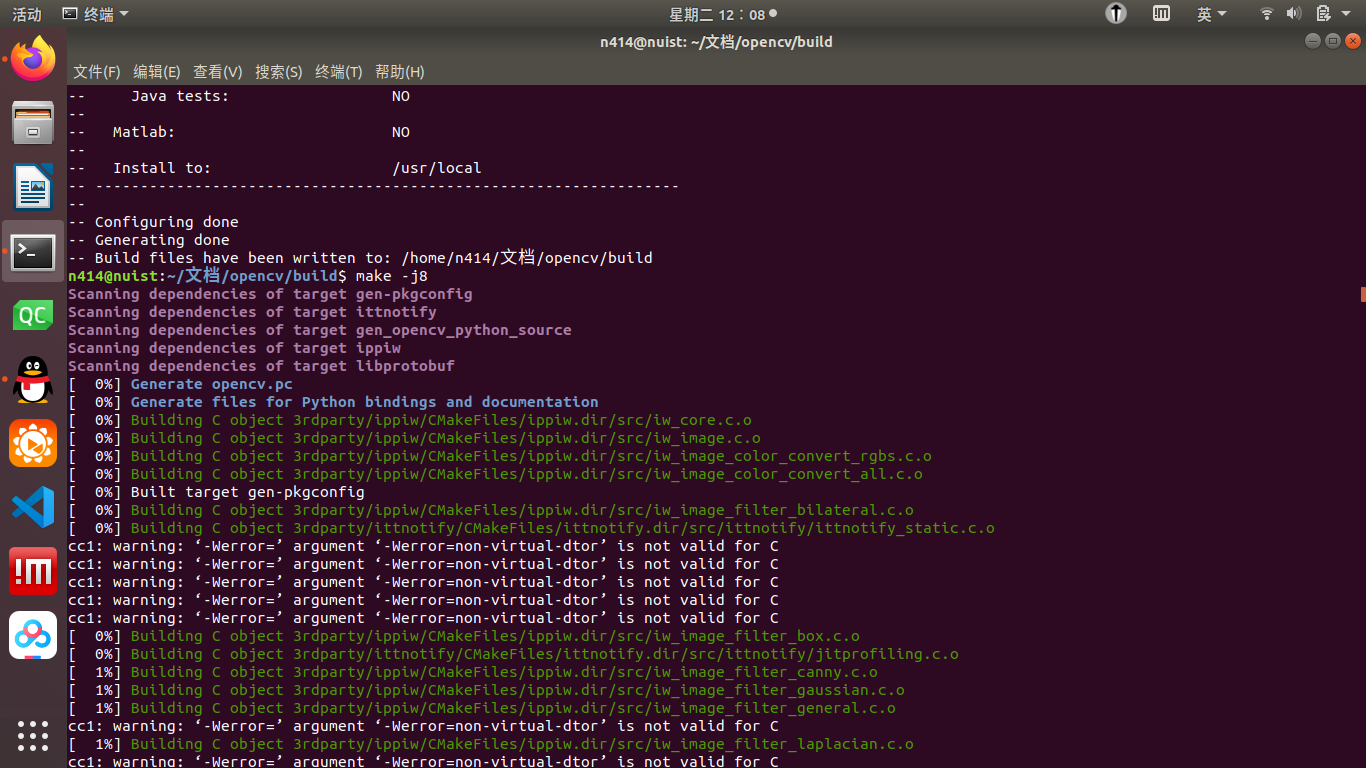Open the 英 input method dropdown
This screenshot has height=768, width=1366.
(x=1211, y=14)
